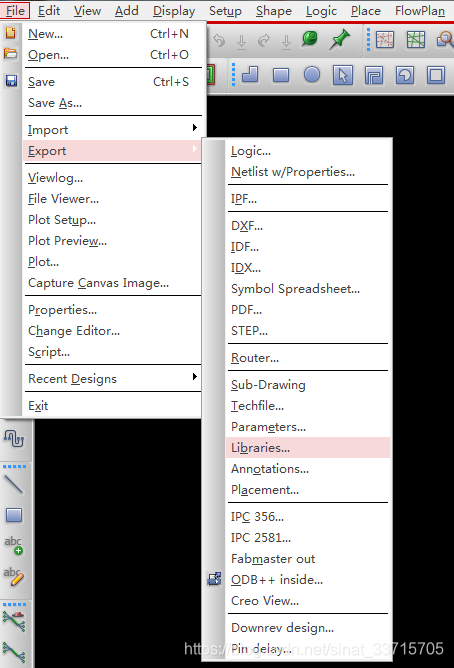Choose IPC 2581... export option

(x=308, y=538)
